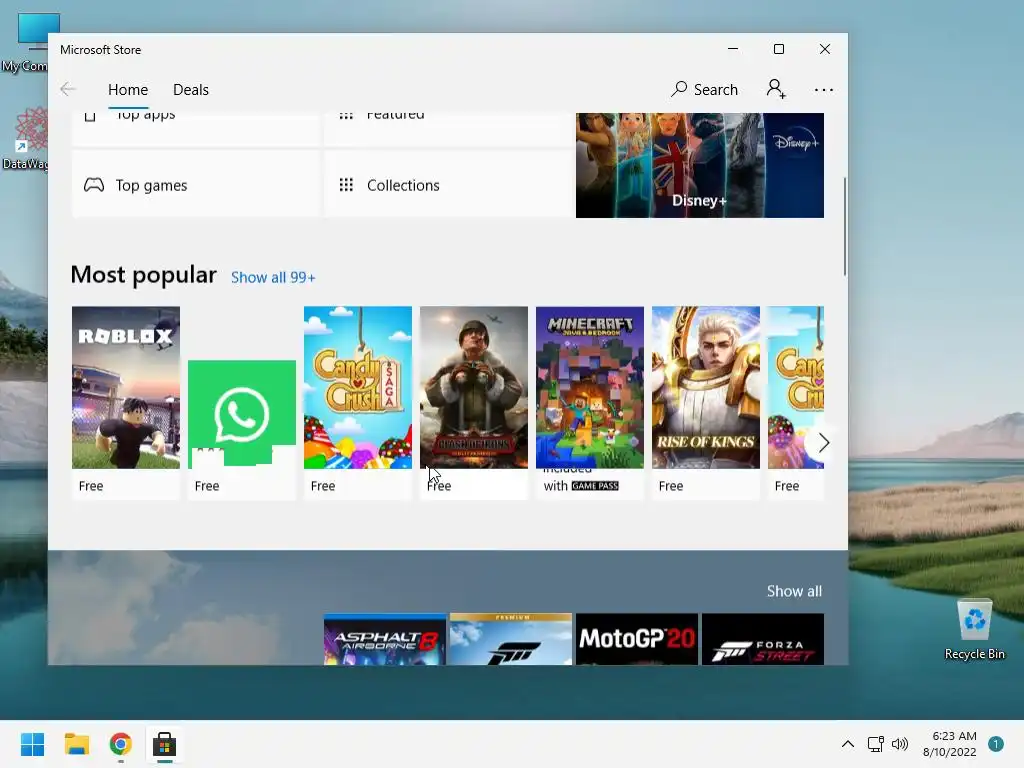
Task: Open the Home tab
Action: pos(128,89)
